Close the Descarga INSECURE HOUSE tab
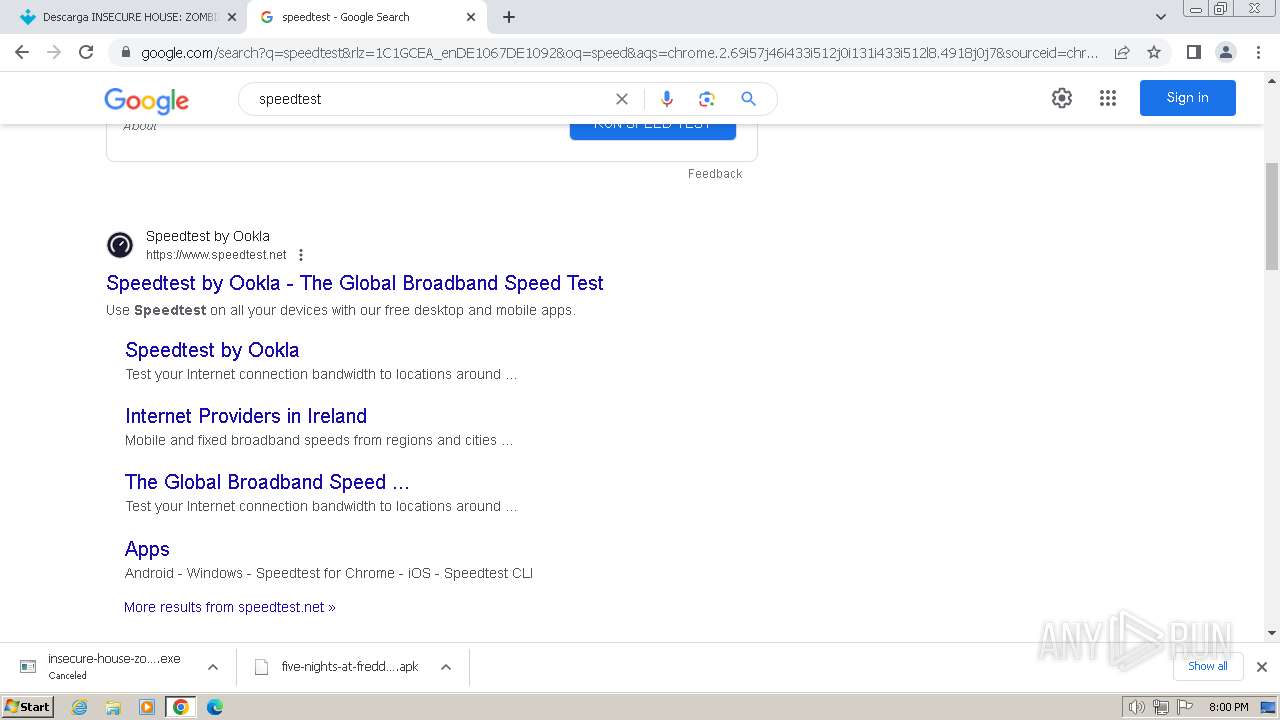This screenshot has width=1280, height=720. [x=232, y=17]
